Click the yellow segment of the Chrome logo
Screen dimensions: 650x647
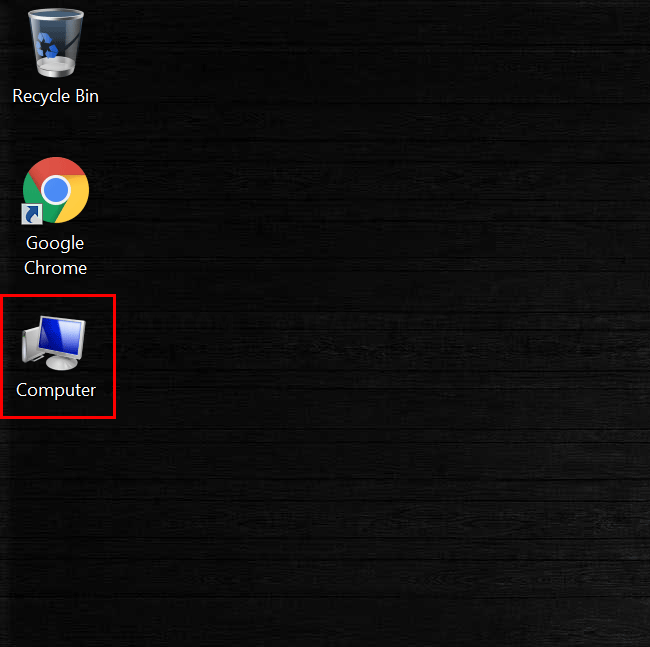pos(75,201)
